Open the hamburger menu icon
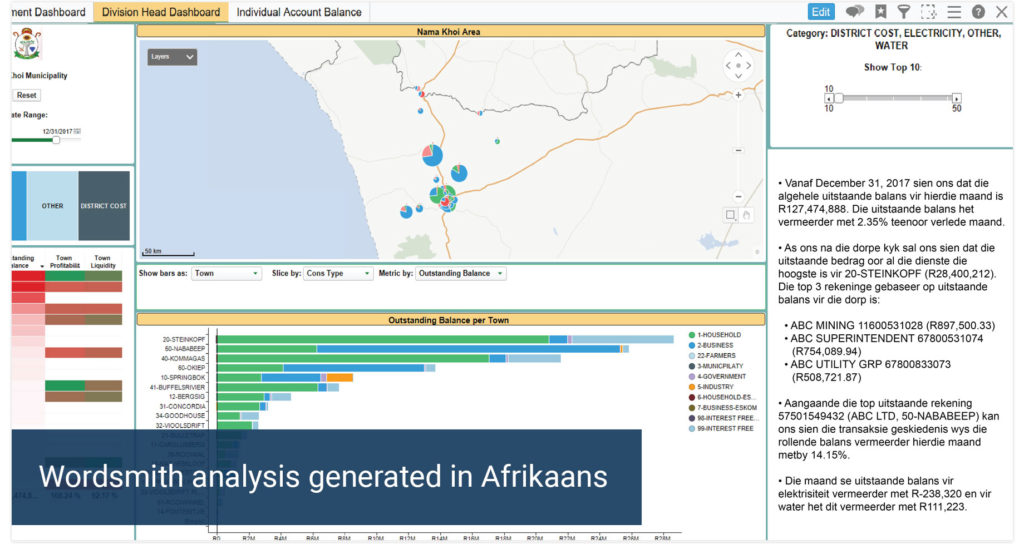Screen dimensions: 1024x544 click(x=954, y=12)
